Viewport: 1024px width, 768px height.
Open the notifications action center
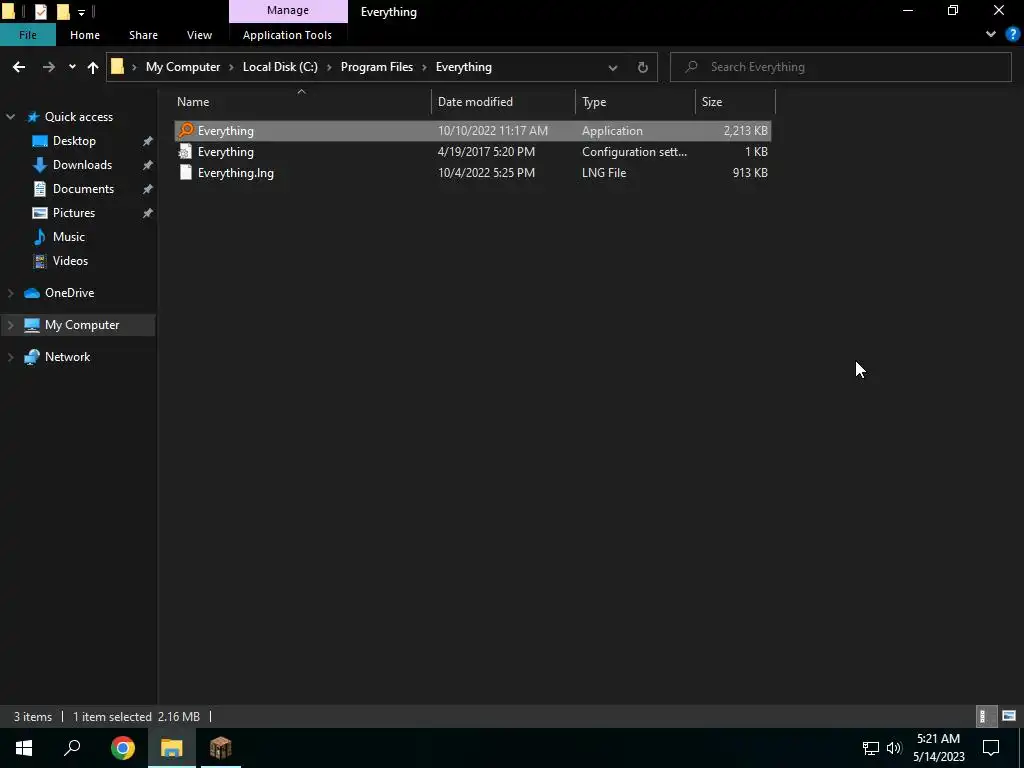pyautogui.click(x=991, y=748)
